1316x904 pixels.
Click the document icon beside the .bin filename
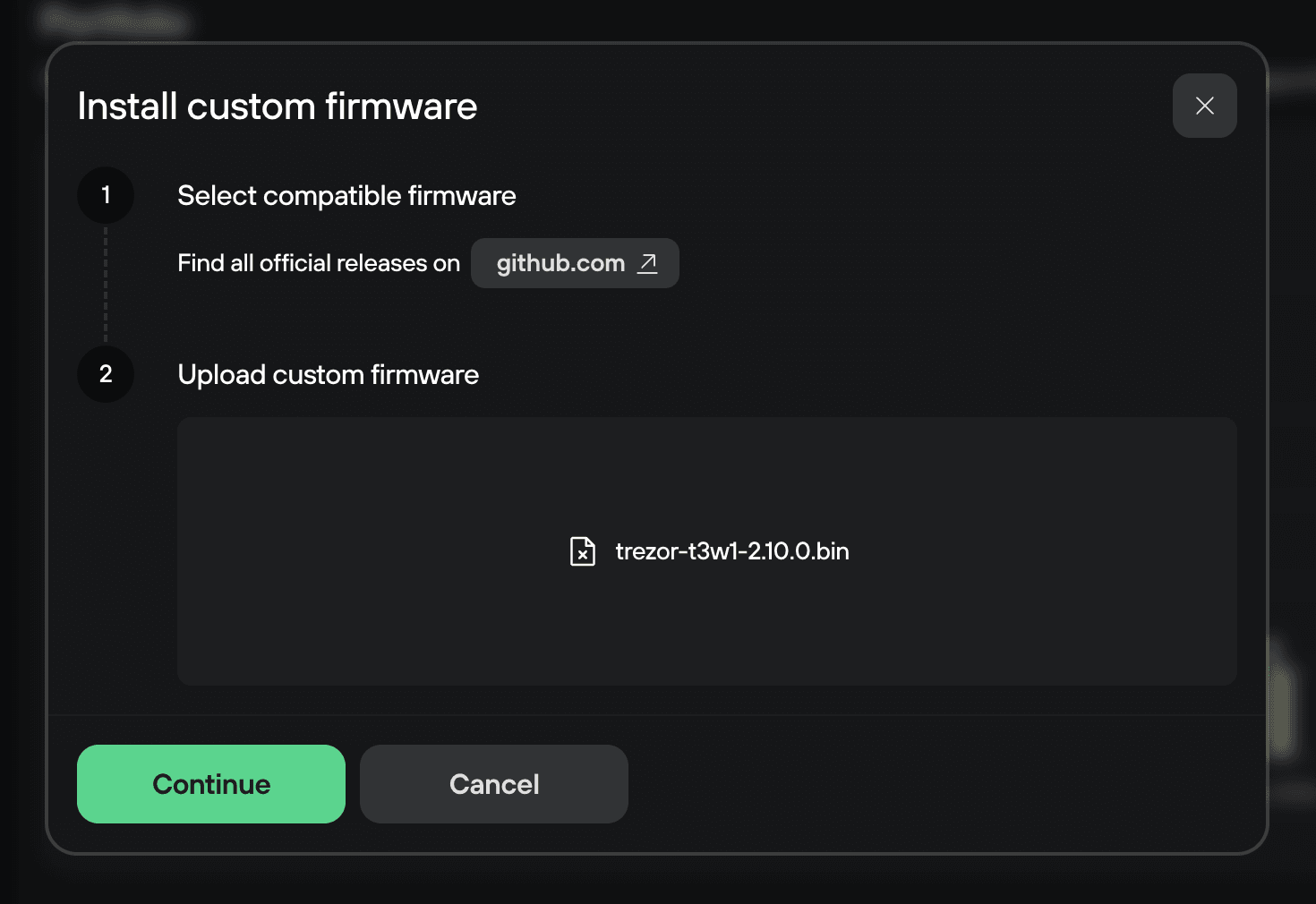coord(582,552)
